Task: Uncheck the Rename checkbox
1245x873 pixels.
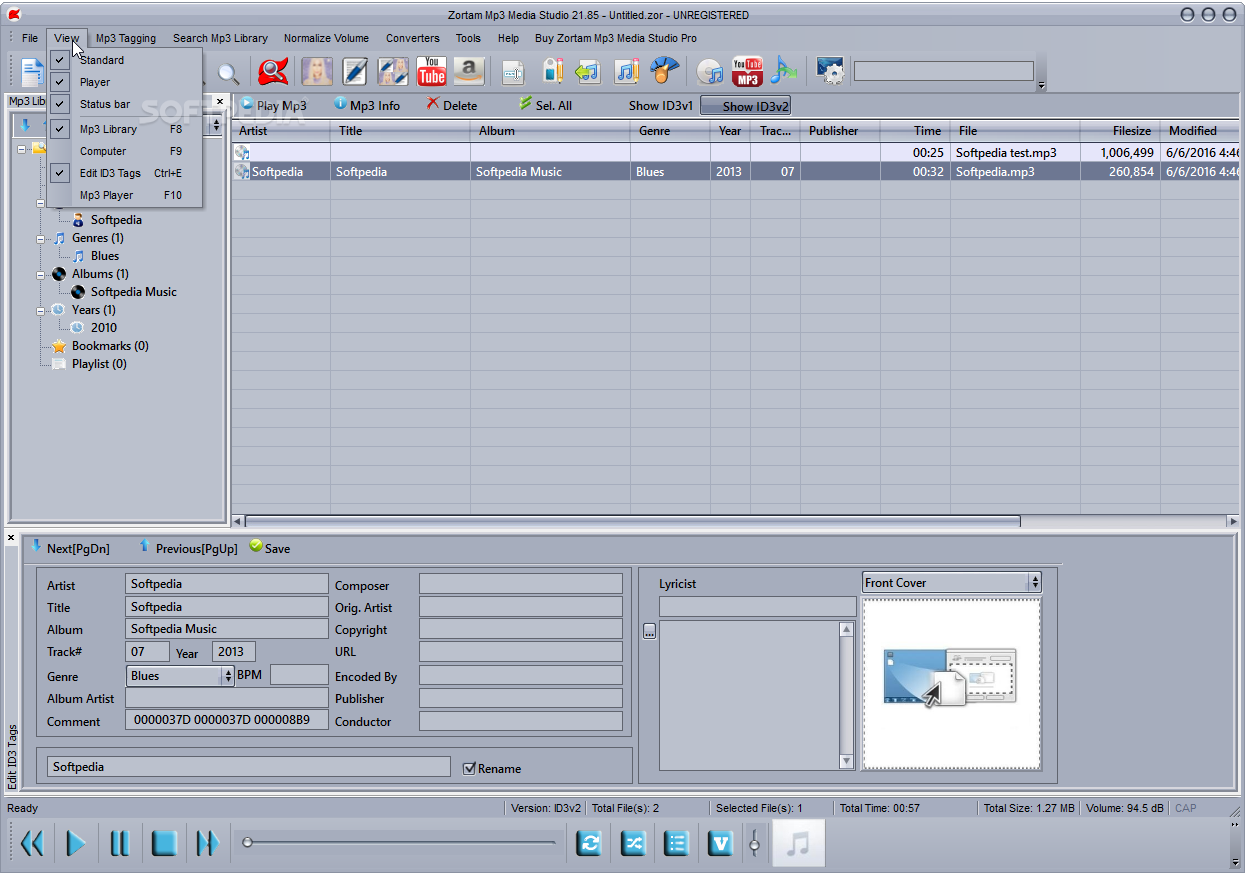Action: [470, 768]
